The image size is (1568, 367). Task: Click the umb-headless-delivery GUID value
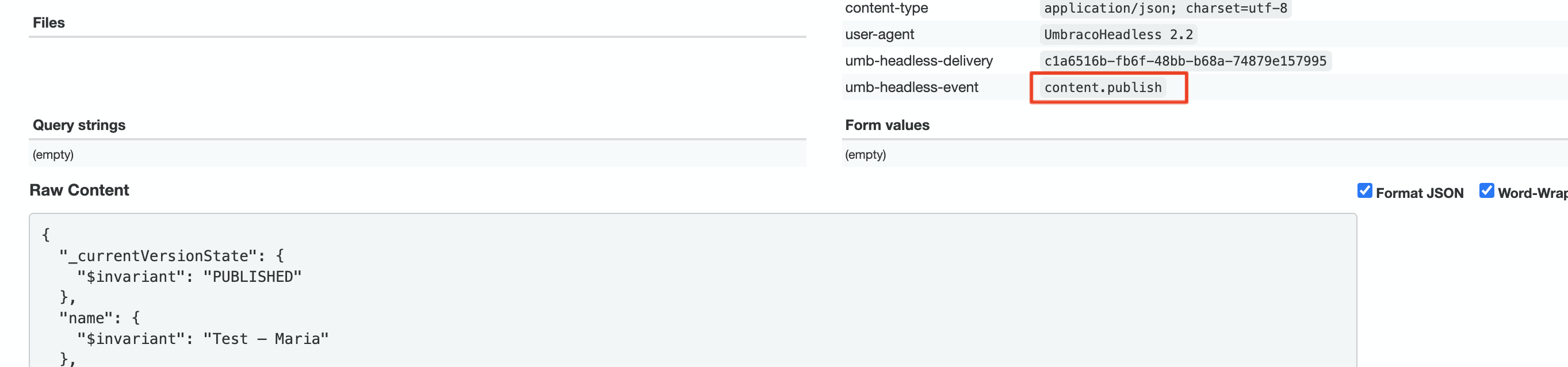coord(1185,61)
